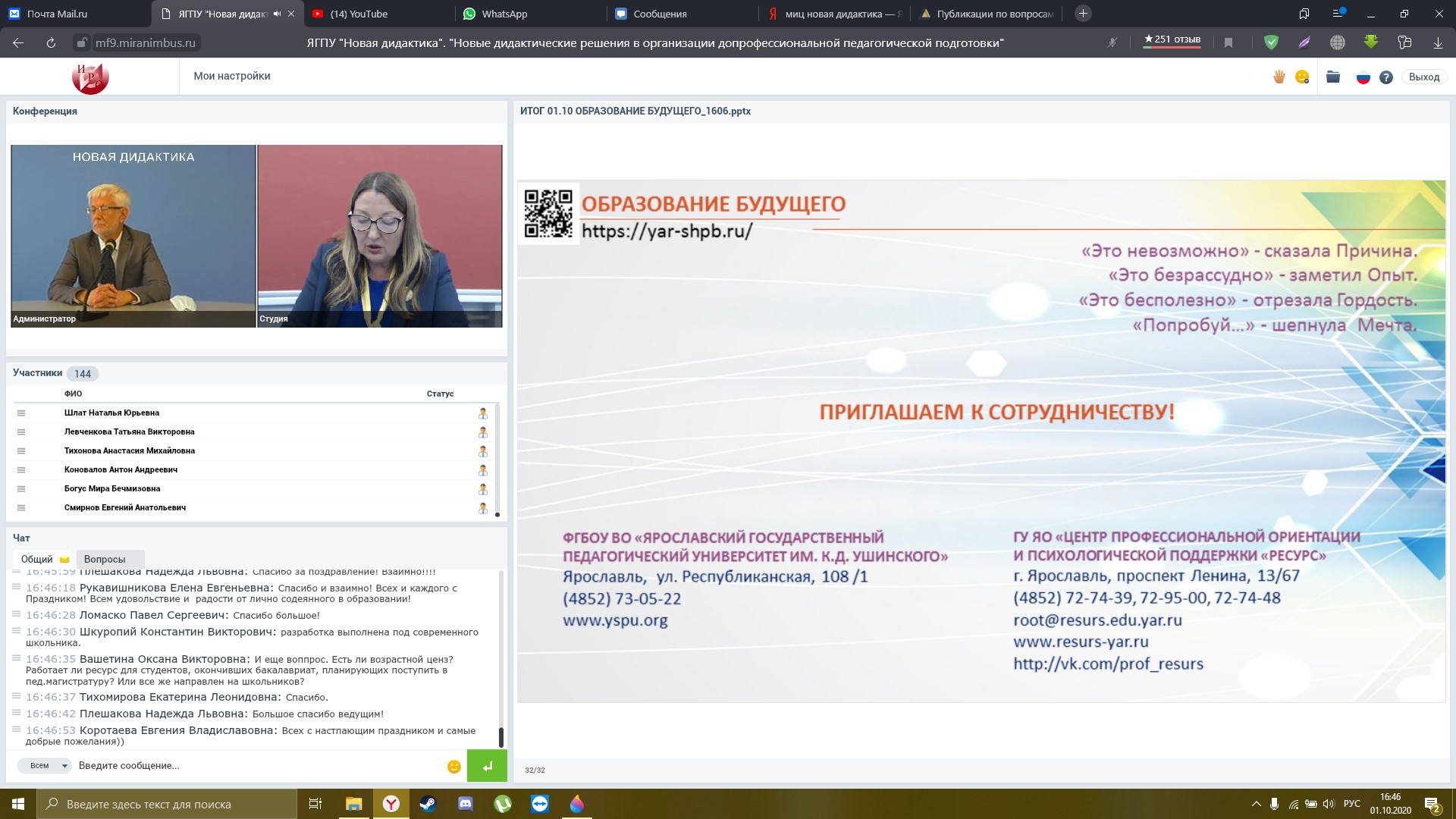
Task: Switch to the Вопросы chat tab
Action: 105,559
